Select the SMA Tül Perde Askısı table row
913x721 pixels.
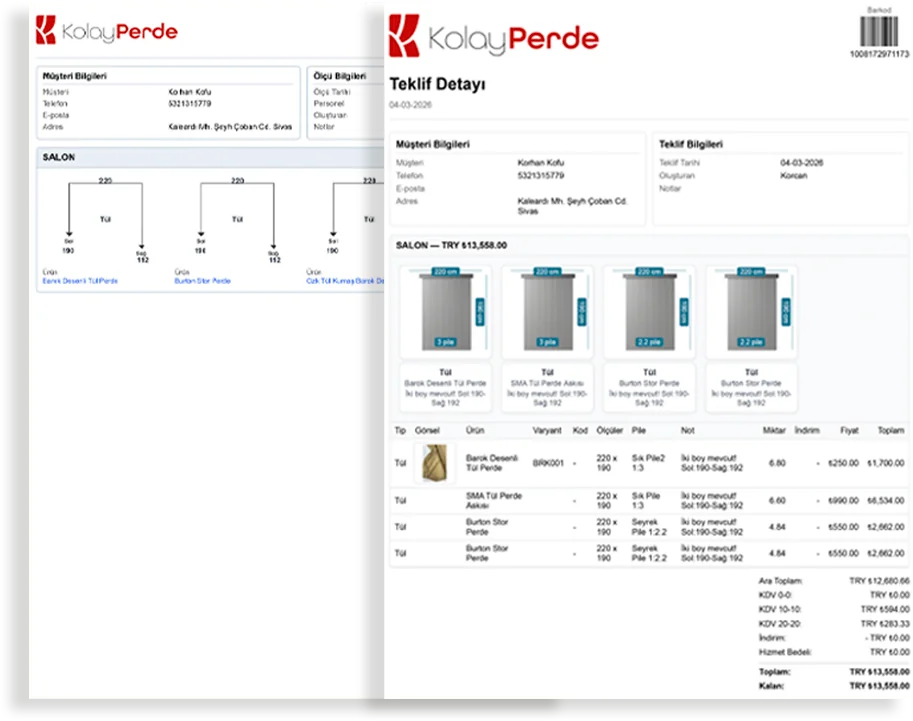(649, 500)
